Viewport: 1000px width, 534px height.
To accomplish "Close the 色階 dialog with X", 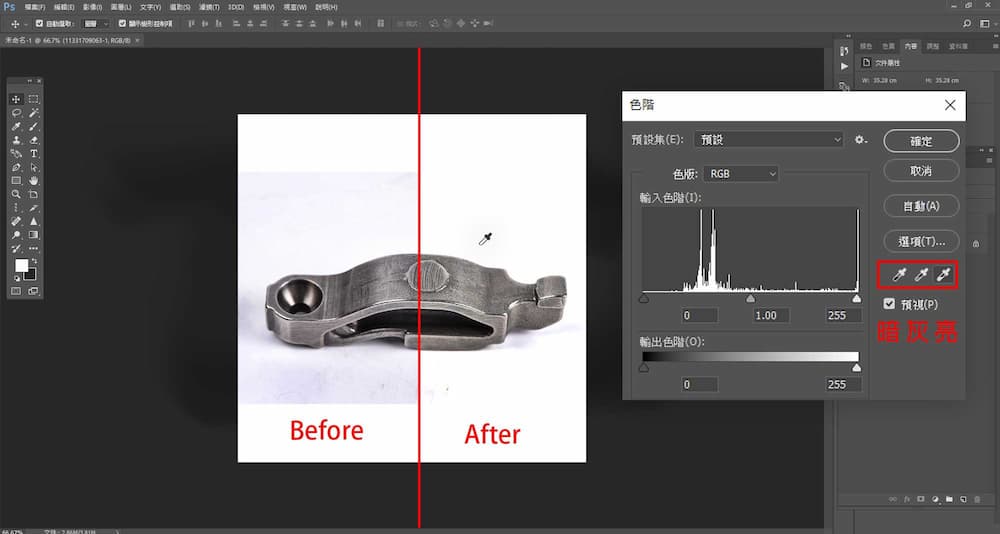I will point(950,105).
